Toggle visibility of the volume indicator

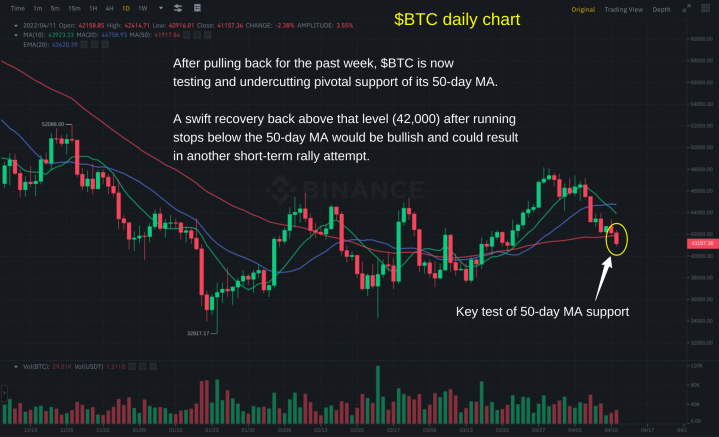(132, 366)
